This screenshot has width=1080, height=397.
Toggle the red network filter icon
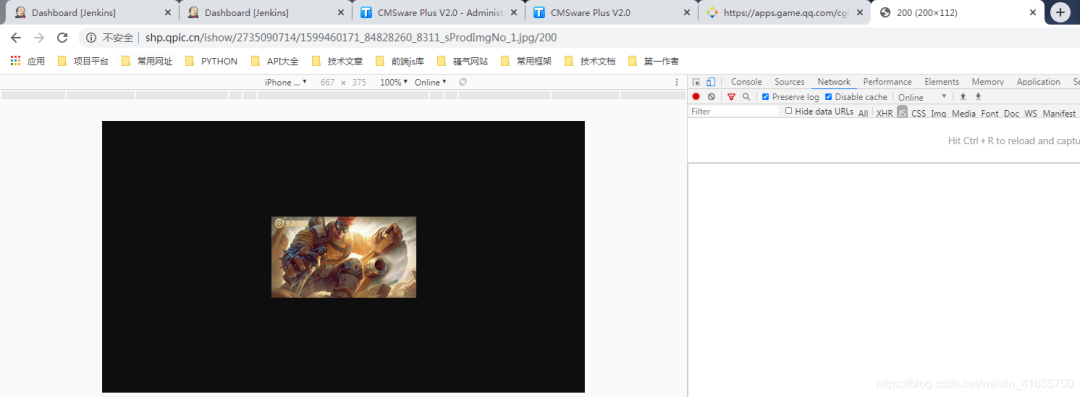tap(731, 97)
